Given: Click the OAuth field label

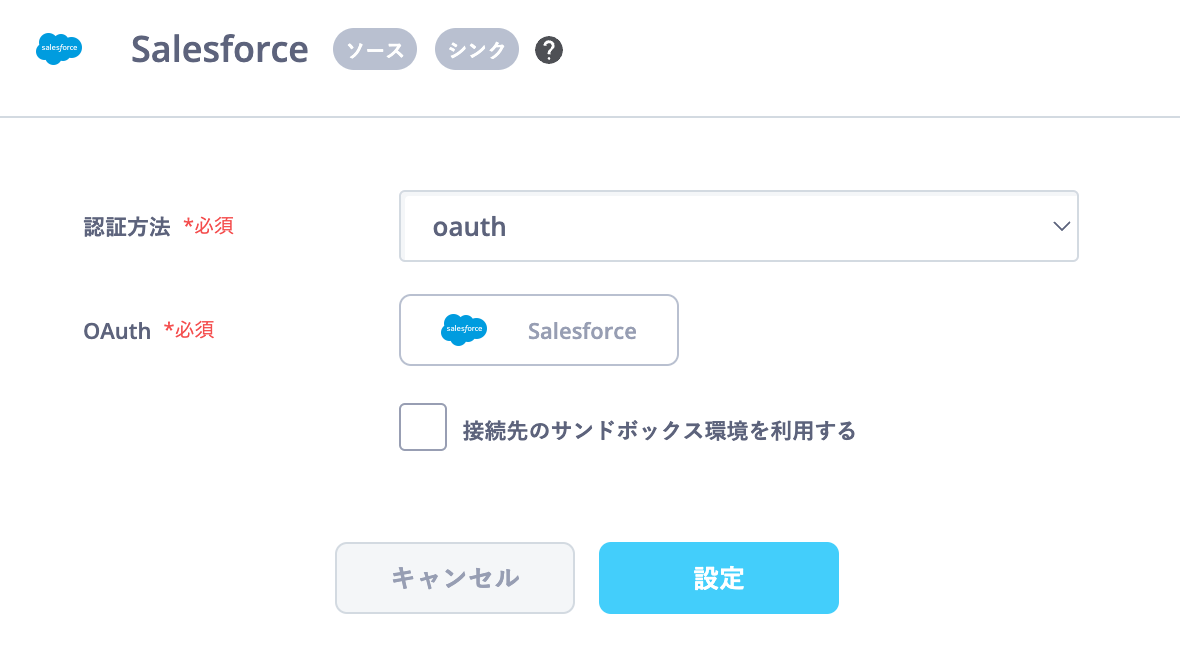Looking at the screenshot, I should (x=117, y=331).
